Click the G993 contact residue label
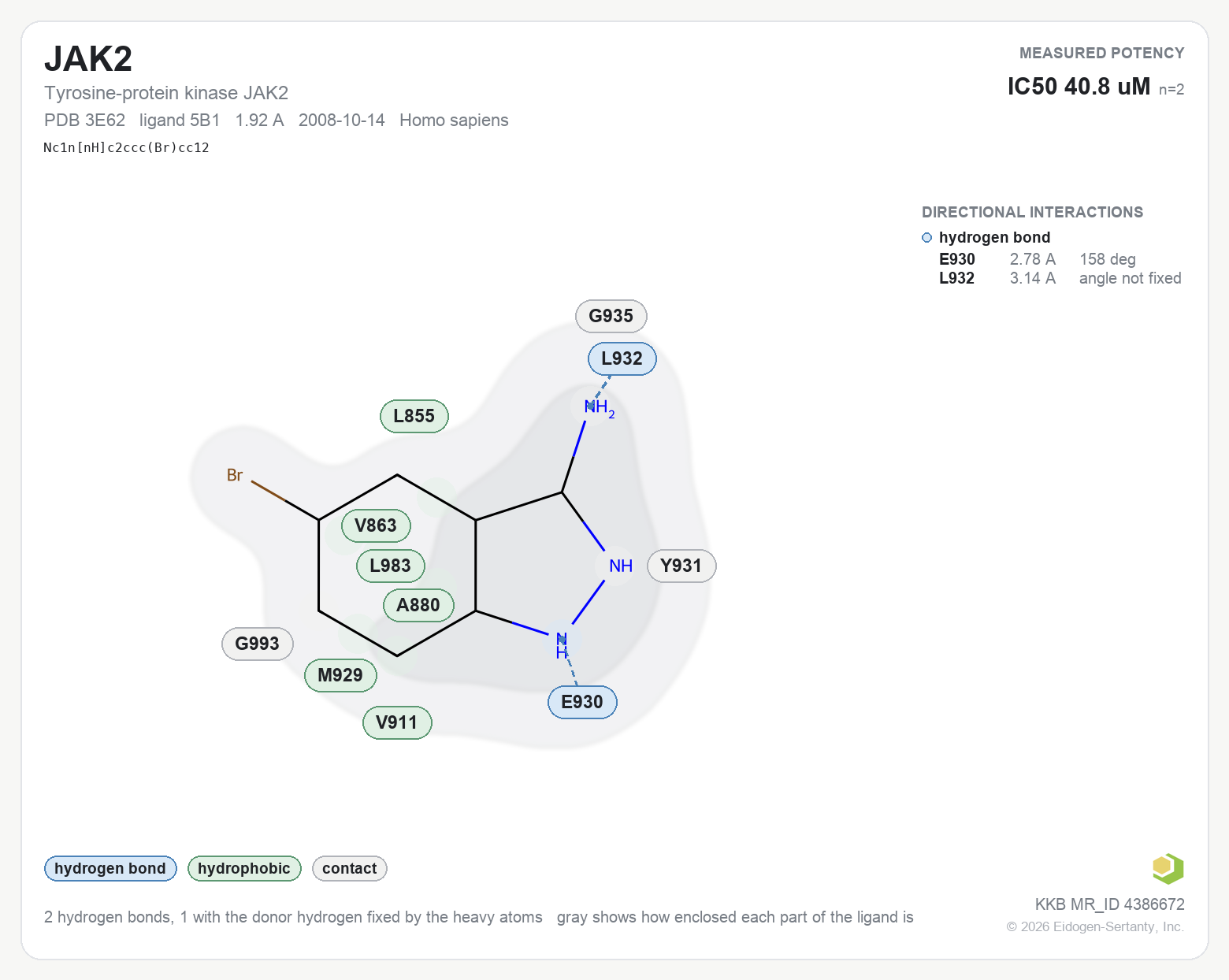The width and height of the screenshot is (1229, 980). point(258,644)
